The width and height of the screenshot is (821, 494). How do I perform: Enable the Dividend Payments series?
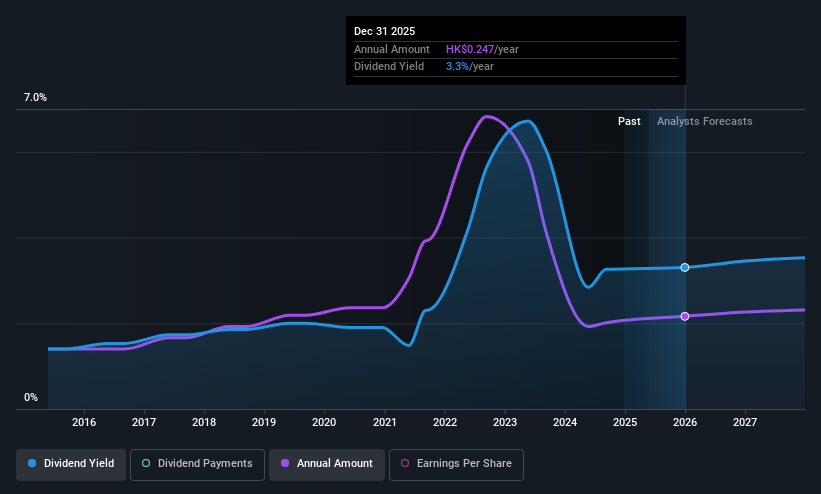[197, 464]
